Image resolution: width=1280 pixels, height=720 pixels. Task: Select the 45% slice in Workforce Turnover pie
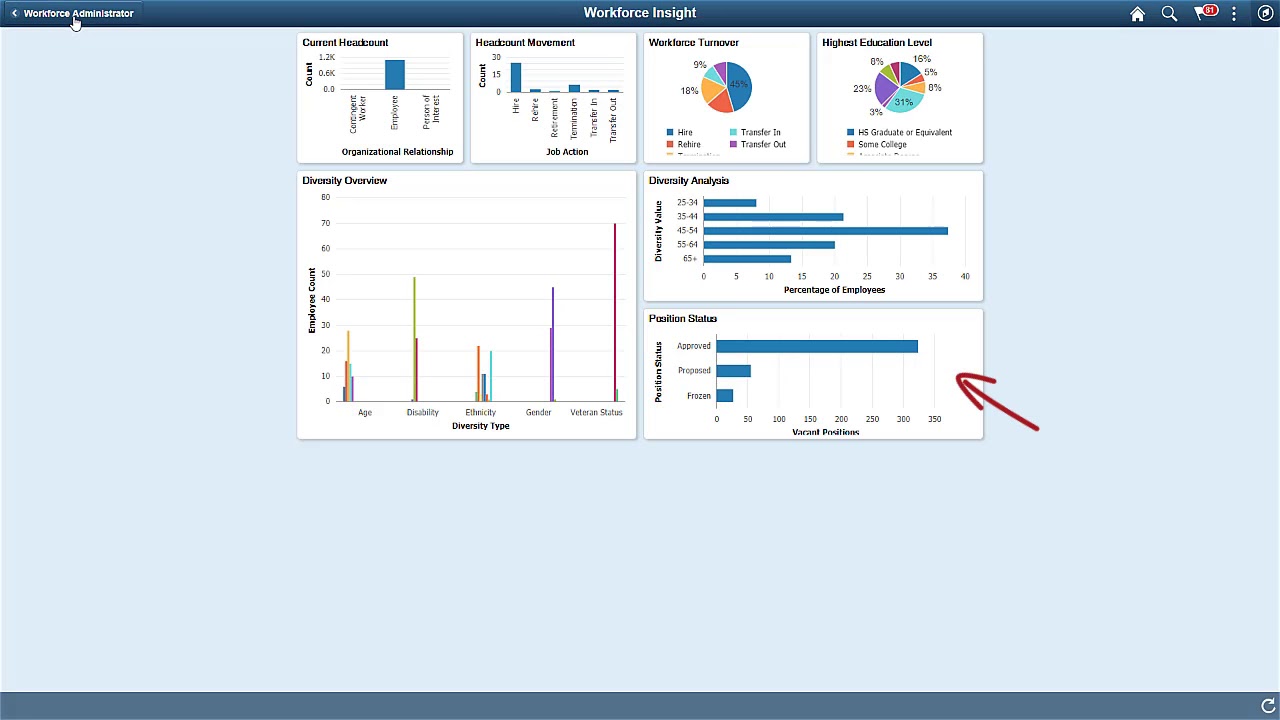(x=741, y=86)
